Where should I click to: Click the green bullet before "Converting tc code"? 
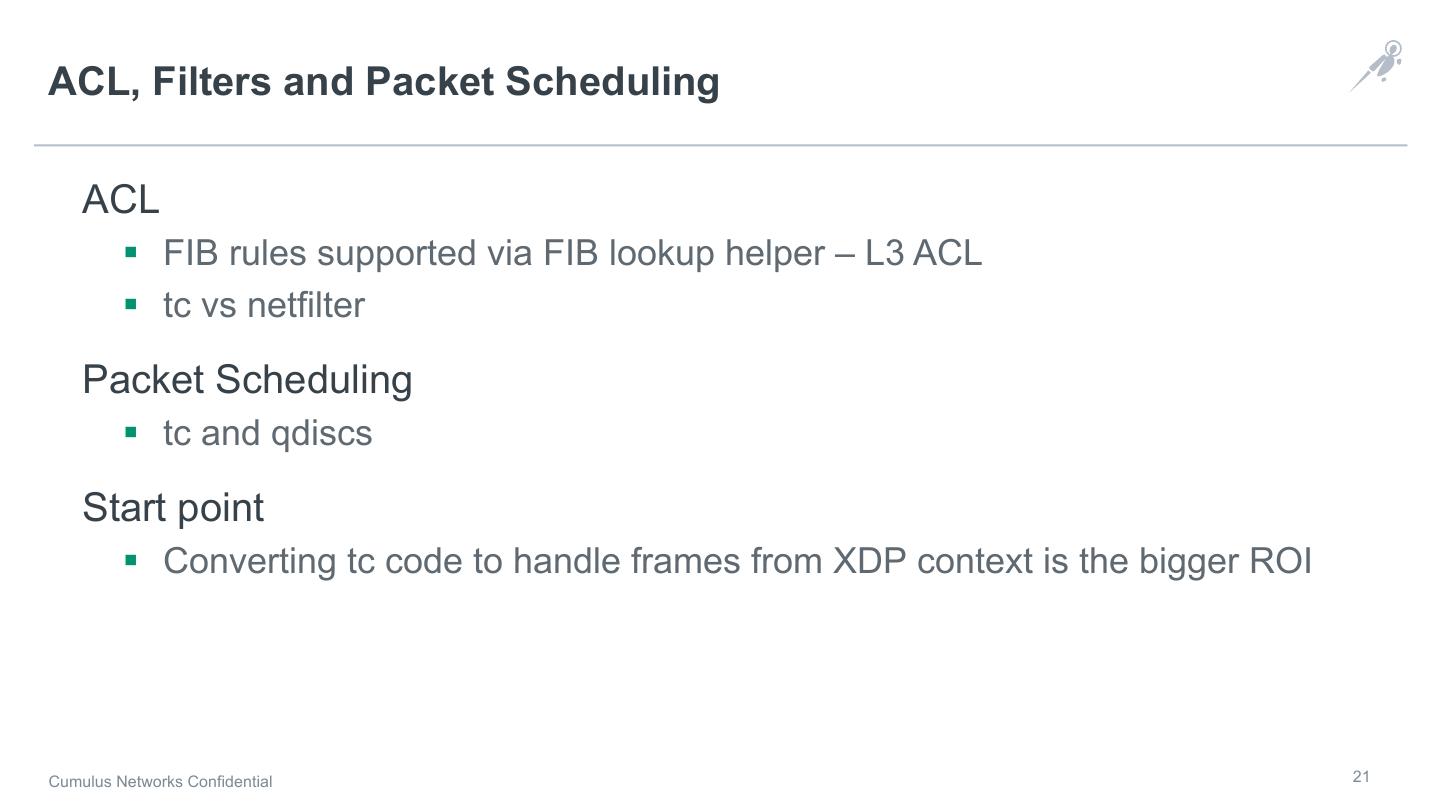pyautogui.click(x=131, y=561)
